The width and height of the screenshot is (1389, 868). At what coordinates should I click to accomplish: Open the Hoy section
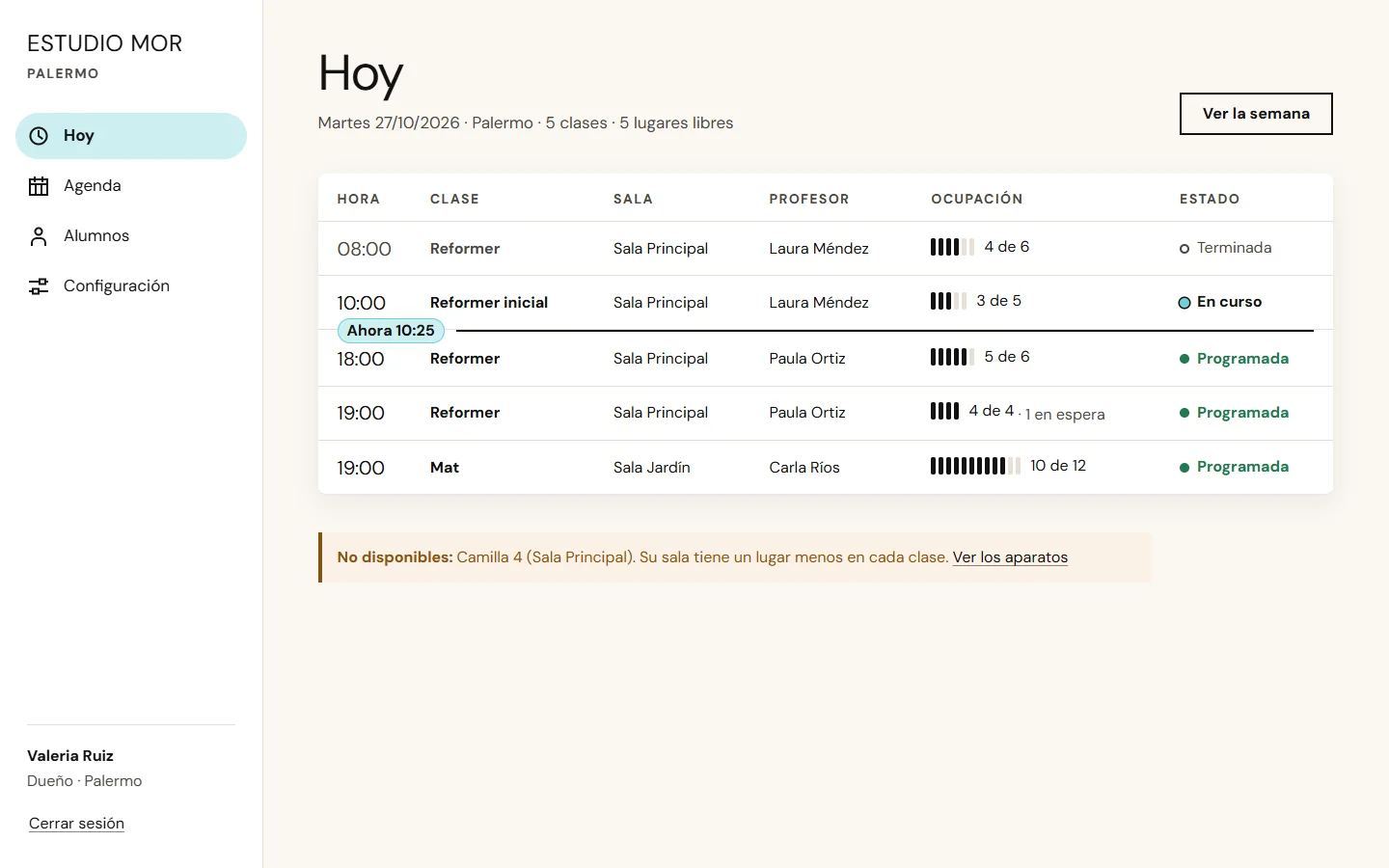click(131, 136)
